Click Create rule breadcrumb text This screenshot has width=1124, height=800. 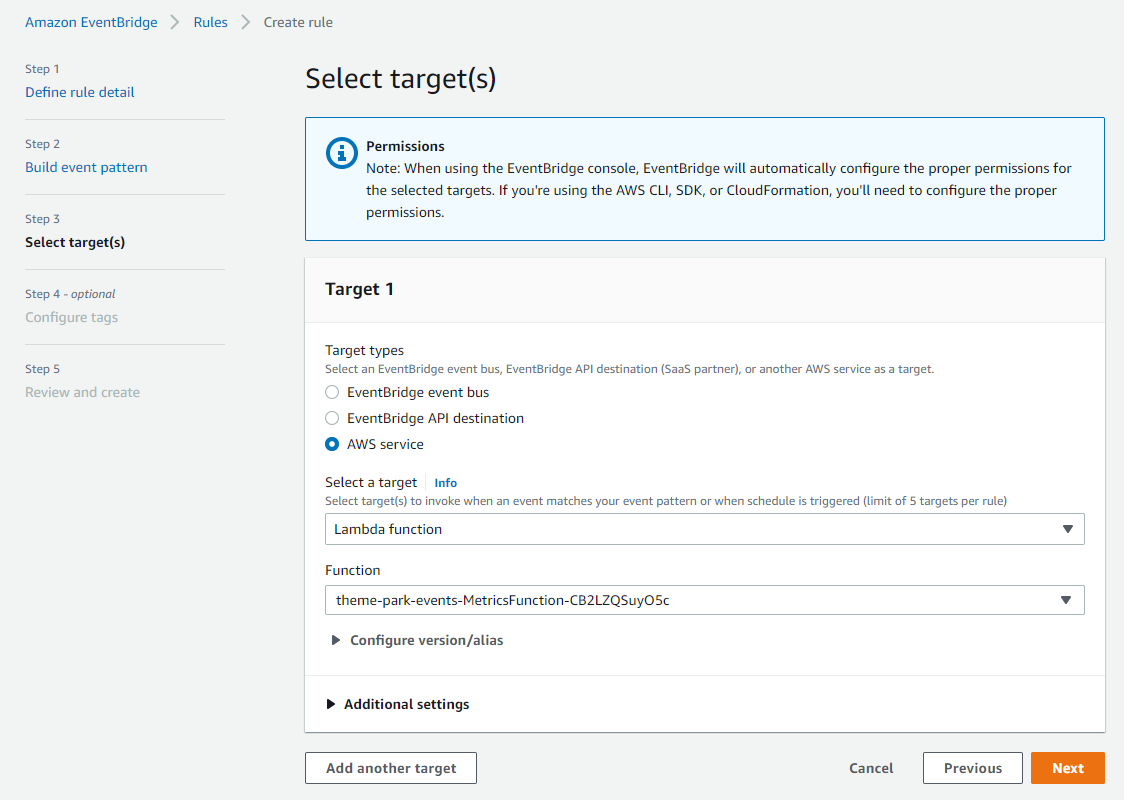pyautogui.click(x=298, y=22)
